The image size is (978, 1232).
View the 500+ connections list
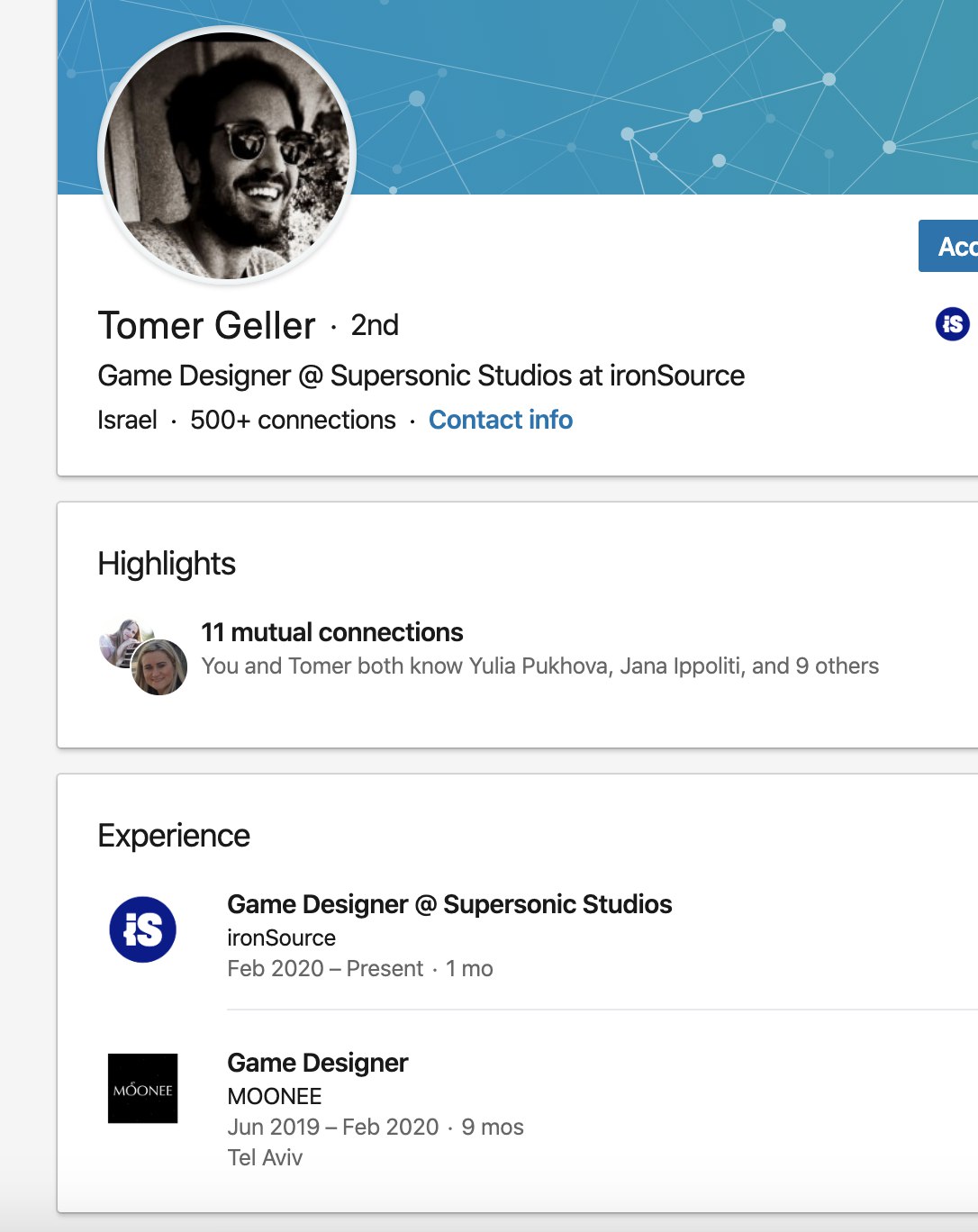click(x=293, y=420)
